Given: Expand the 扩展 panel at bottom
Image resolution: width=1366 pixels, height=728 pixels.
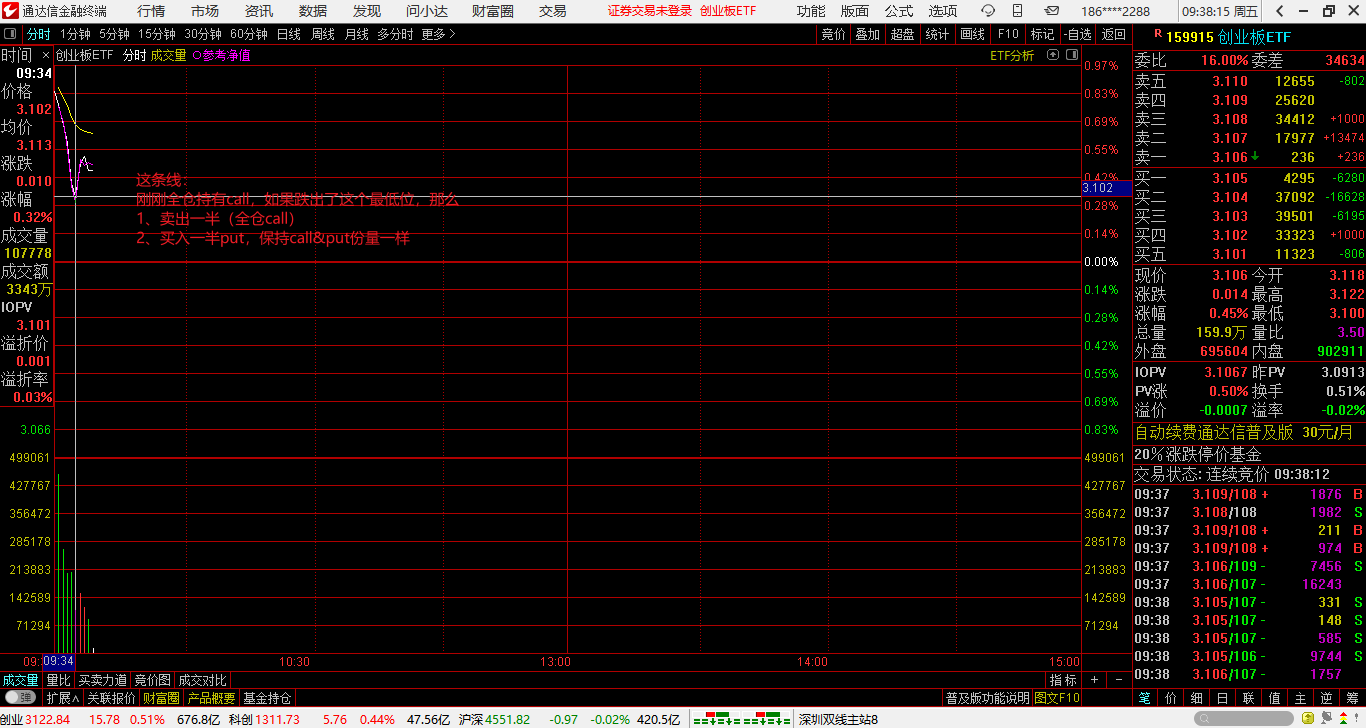Looking at the screenshot, I should [62, 698].
